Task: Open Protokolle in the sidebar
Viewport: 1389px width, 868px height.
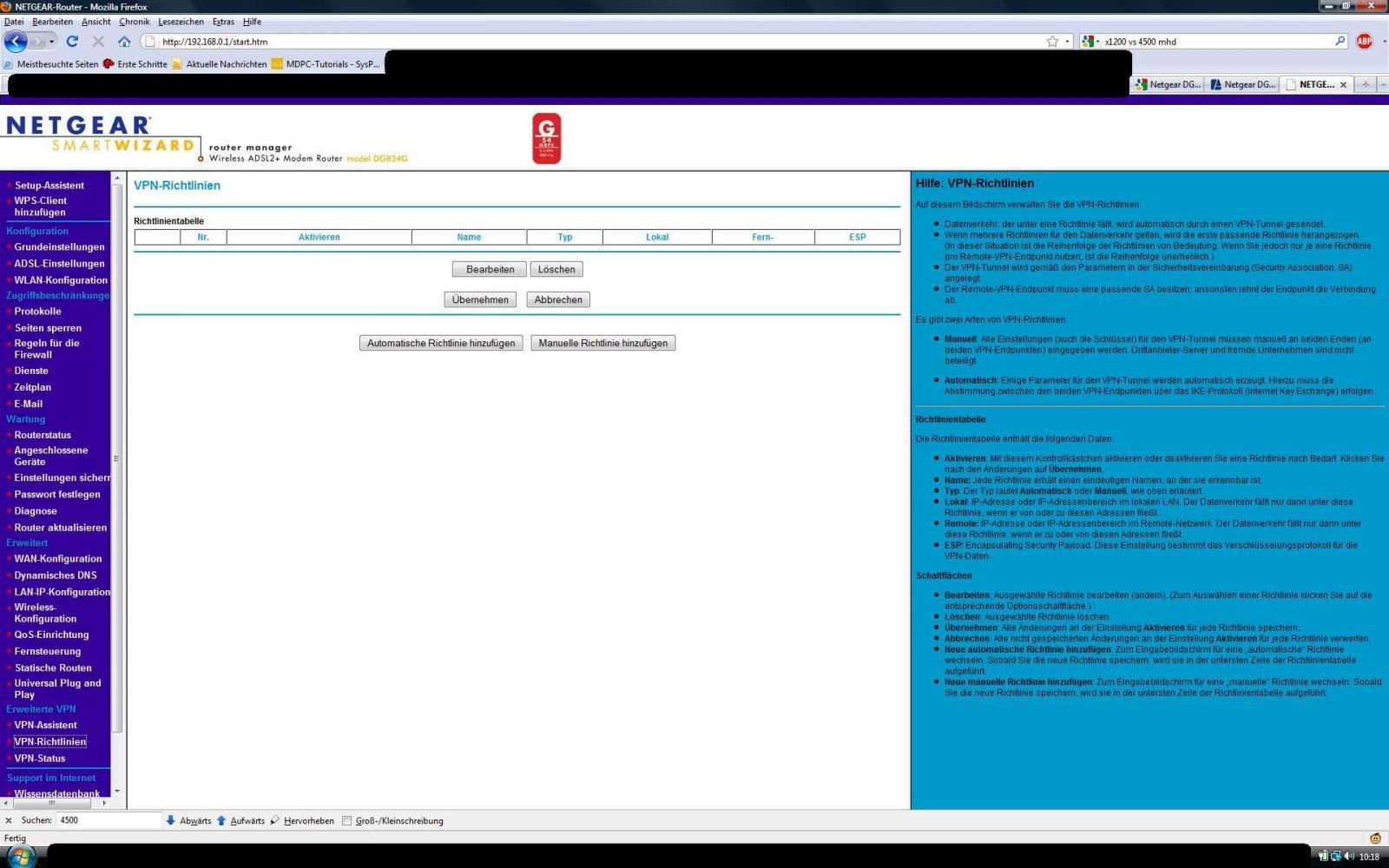Action: pos(37,312)
